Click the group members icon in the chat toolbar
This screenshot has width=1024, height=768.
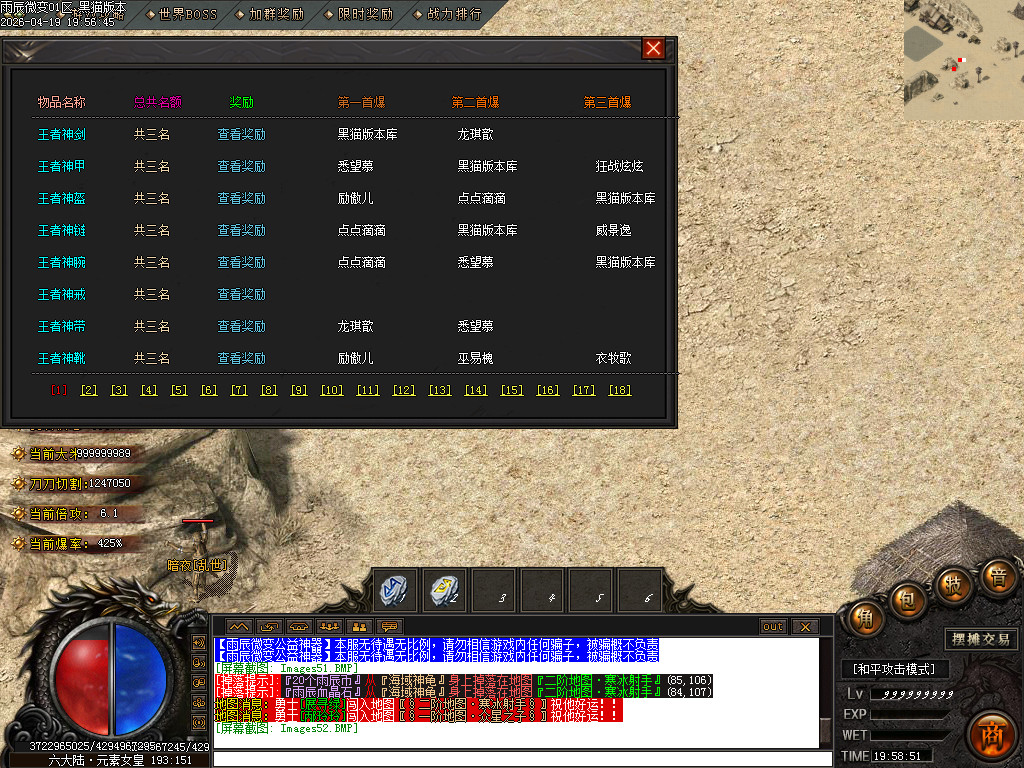pyautogui.click(x=328, y=627)
